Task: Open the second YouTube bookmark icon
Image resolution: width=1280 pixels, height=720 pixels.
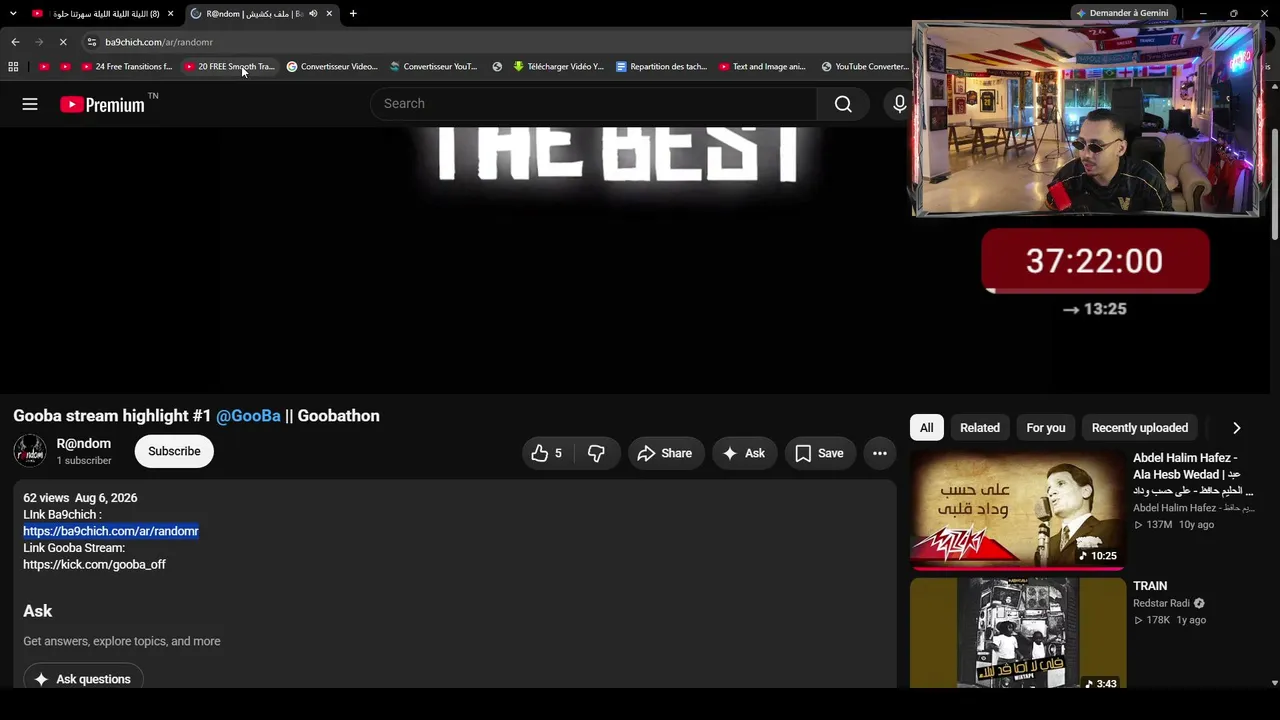Action: [65, 67]
